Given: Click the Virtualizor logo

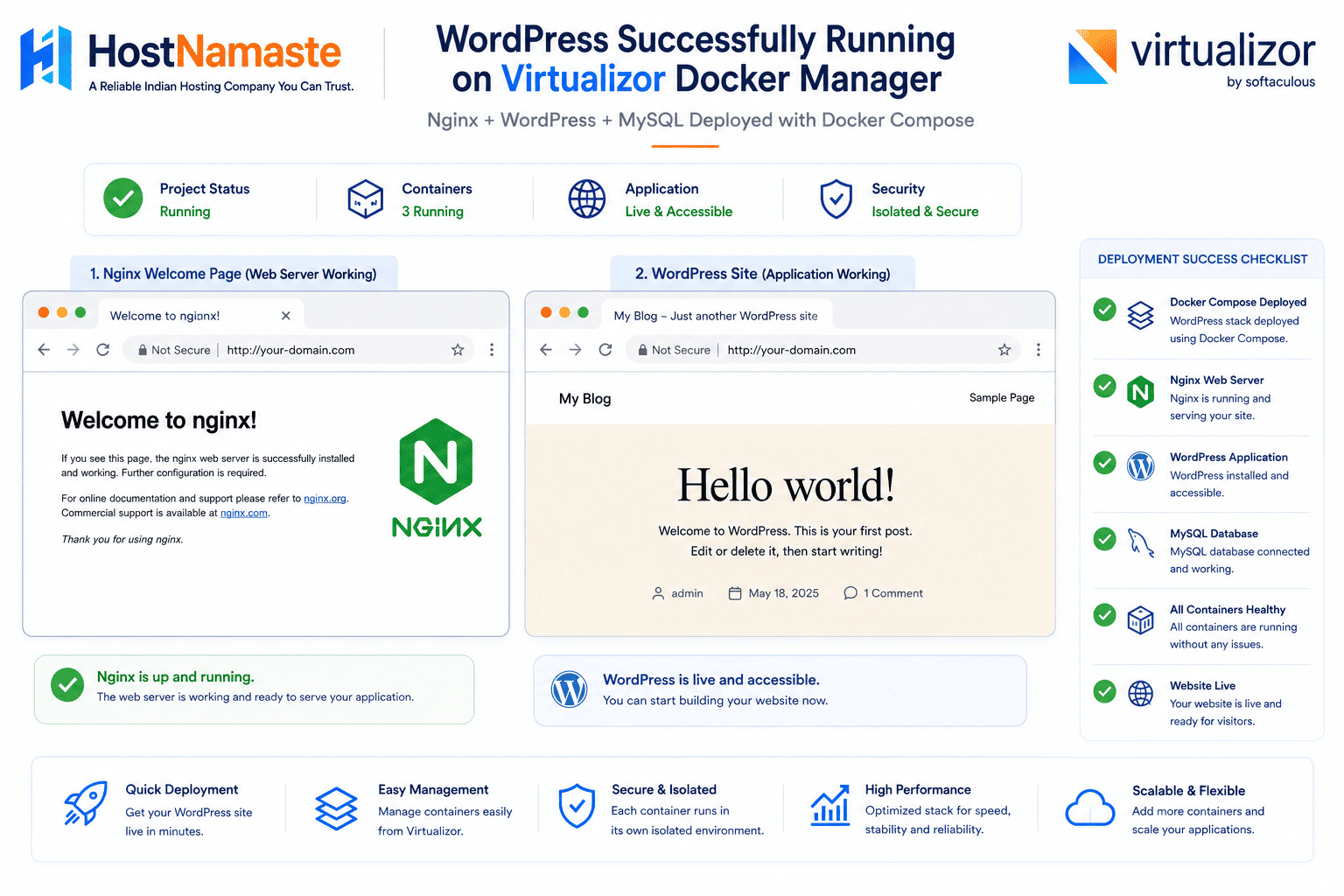Looking at the screenshot, I should tap(1192, 59).
